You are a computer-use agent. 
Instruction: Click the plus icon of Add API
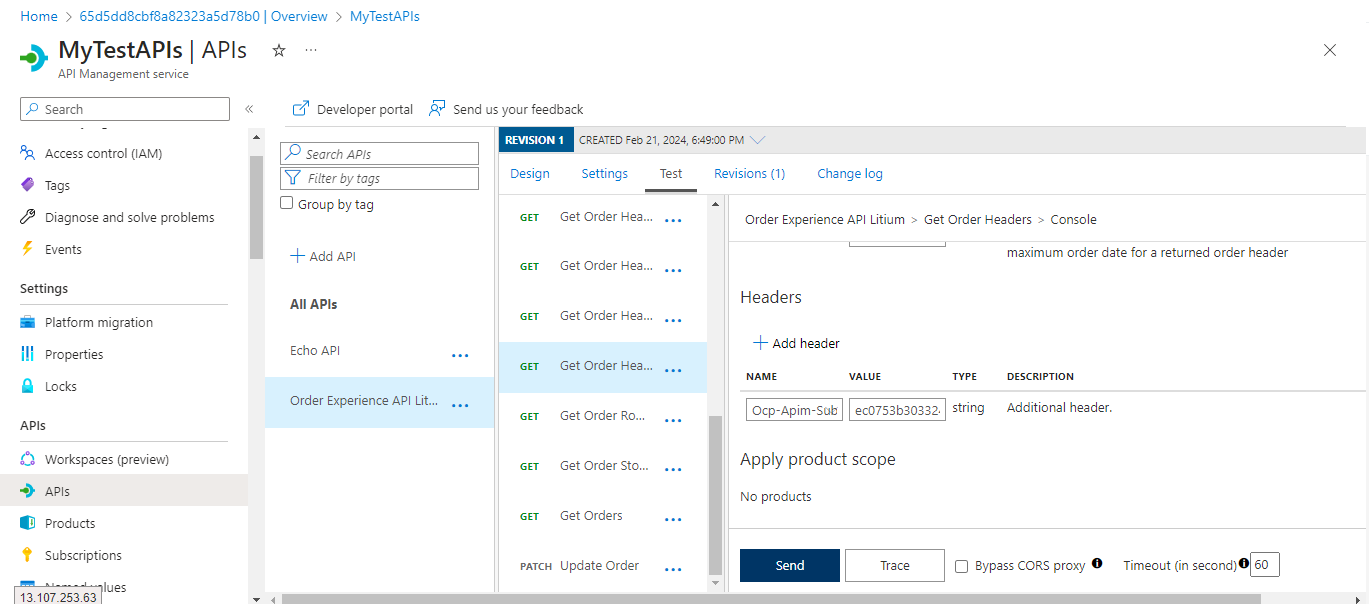click(297, 256)
